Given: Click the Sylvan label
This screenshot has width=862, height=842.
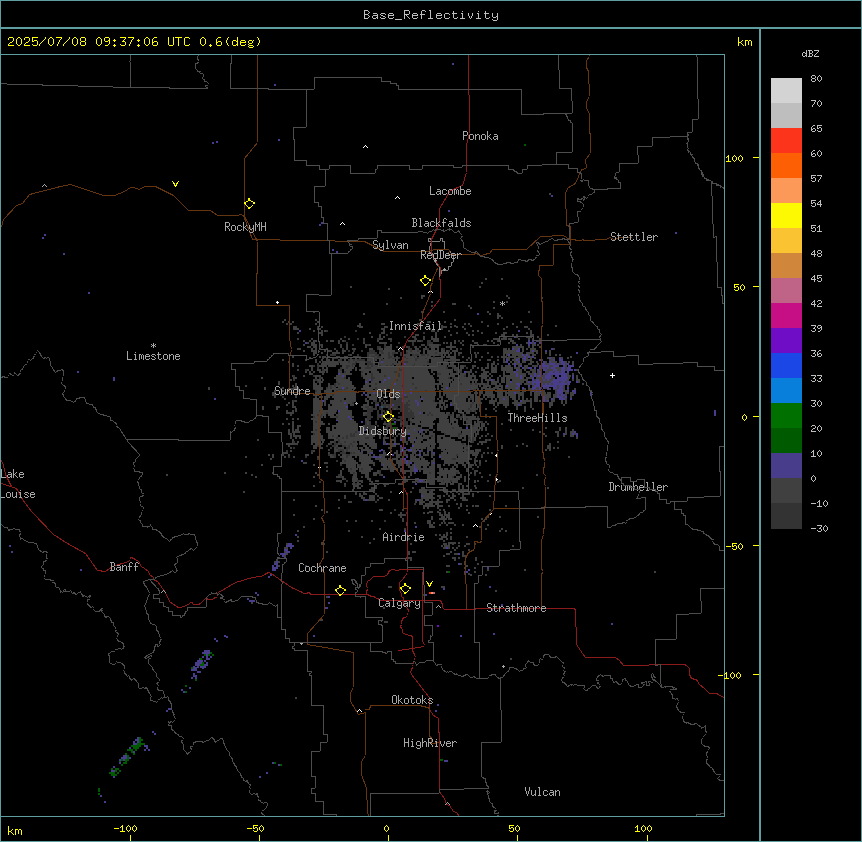Looking at the screenshot, I should (390, 245).
